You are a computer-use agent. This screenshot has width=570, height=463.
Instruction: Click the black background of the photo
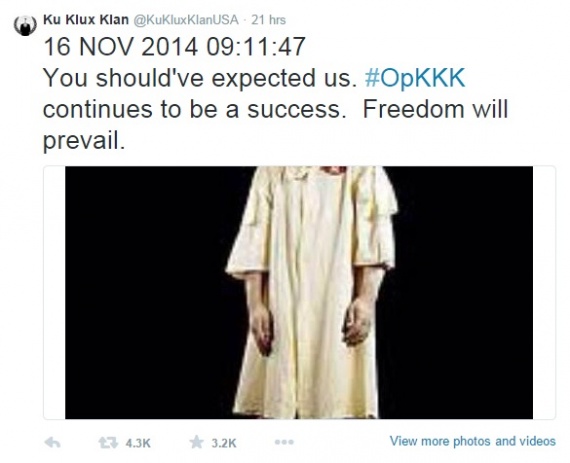coord(145,293)
